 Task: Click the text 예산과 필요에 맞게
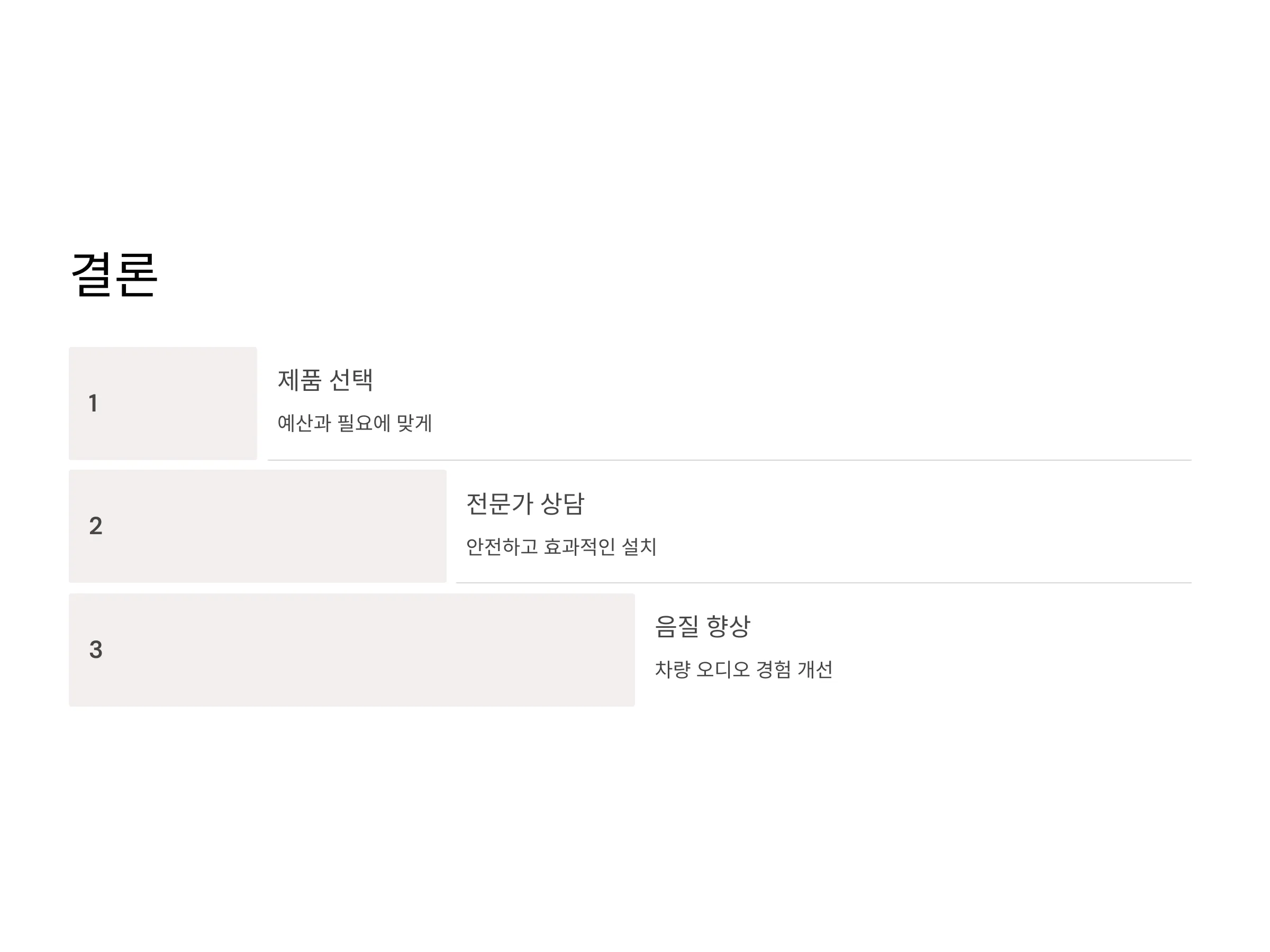354,424
